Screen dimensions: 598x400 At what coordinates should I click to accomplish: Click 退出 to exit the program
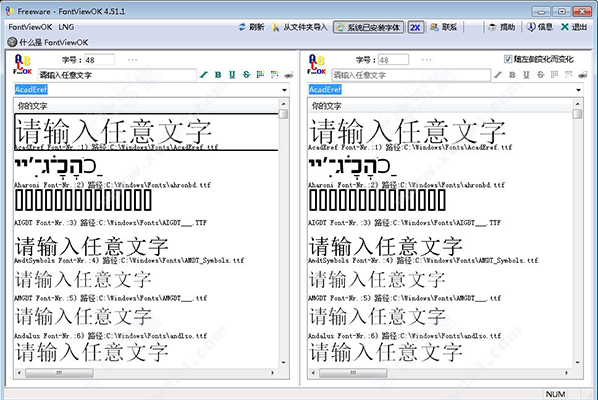(574, 27)
